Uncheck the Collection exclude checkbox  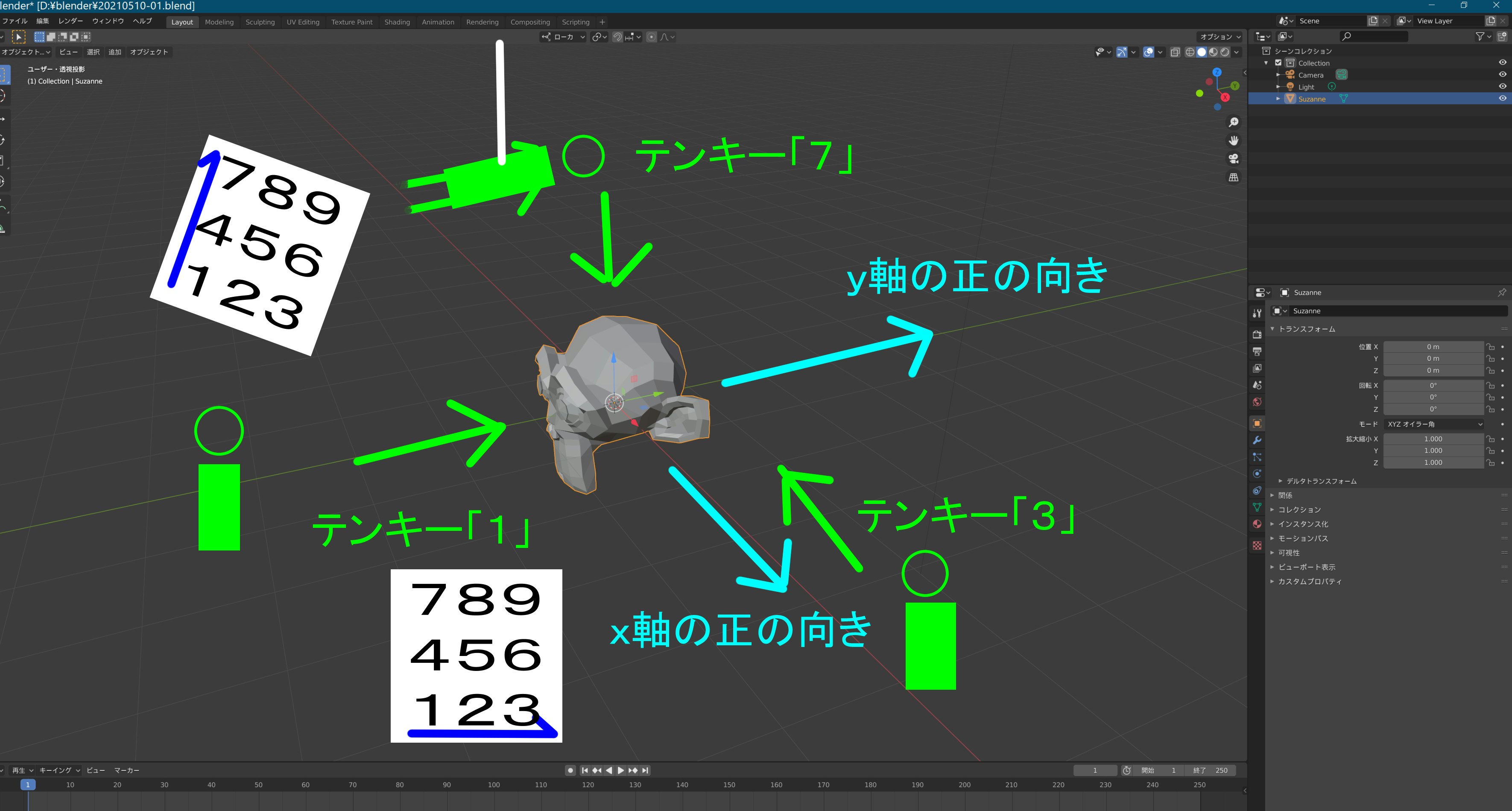tap(1278, 63)
